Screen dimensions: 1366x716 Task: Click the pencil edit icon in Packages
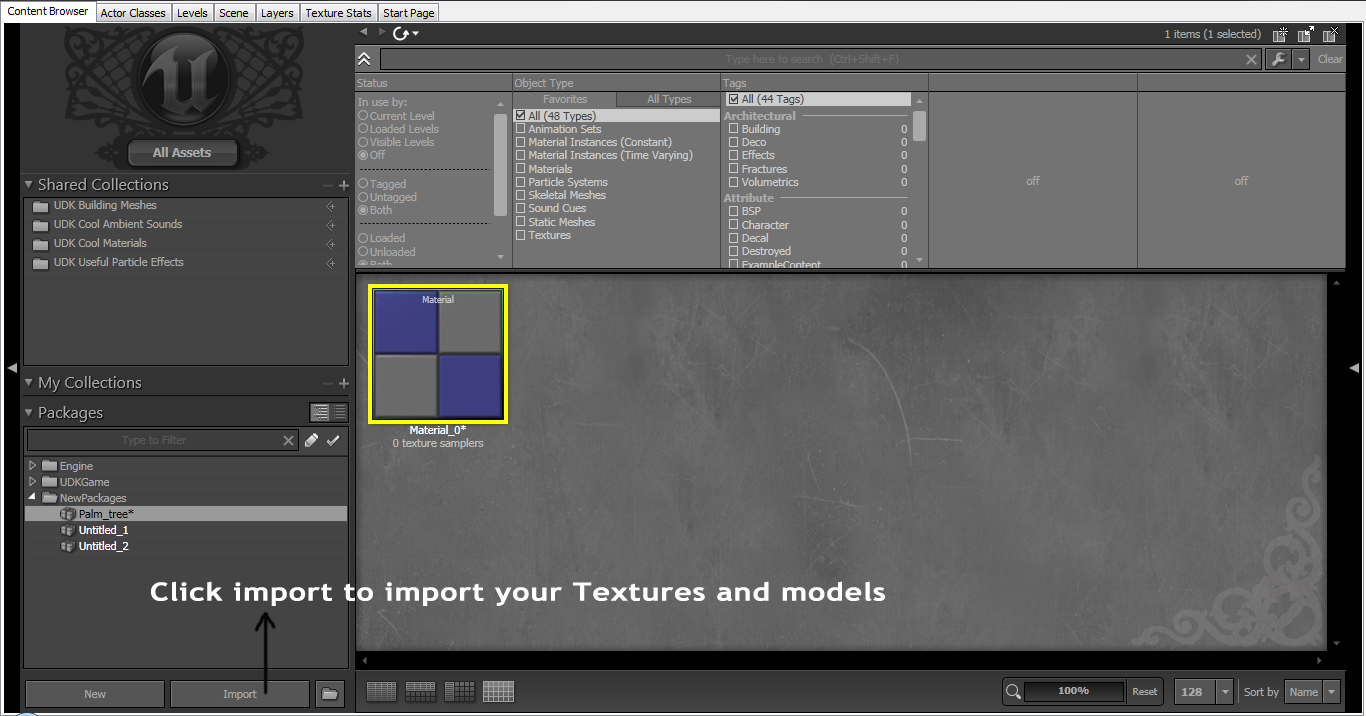click(312, 440)
